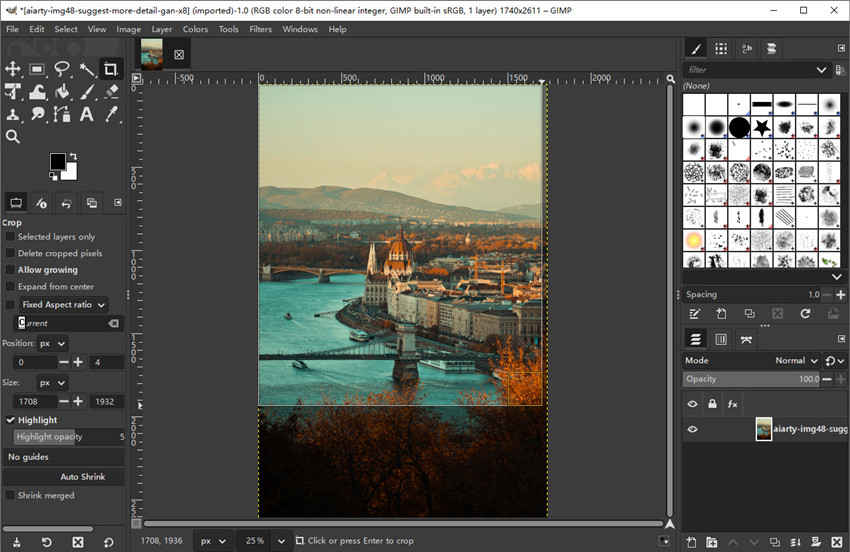The image size is (850, 552).
Task: Toggle Expand from center checkbox
Action: 10,286
